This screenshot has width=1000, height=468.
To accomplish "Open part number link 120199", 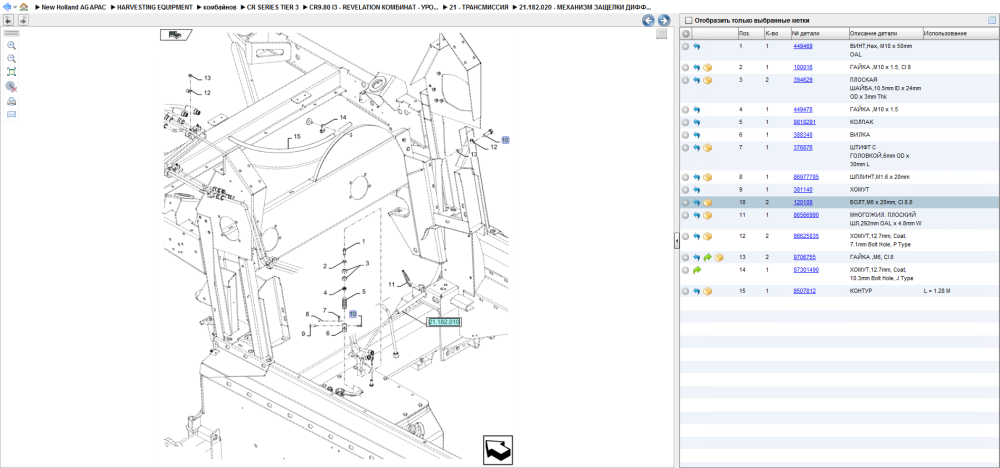I will pos(802,202).
